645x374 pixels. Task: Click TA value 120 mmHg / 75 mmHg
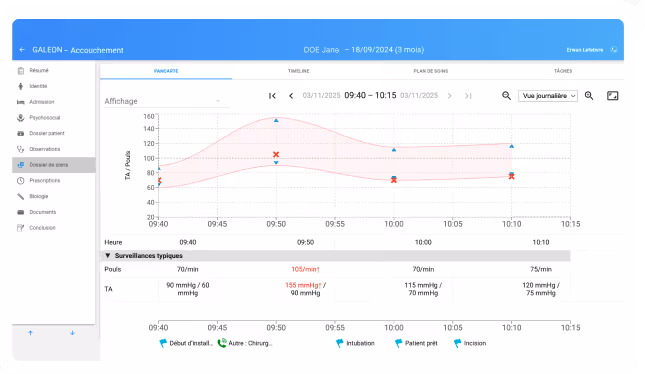pyautogui.click(x=541, y=289)
